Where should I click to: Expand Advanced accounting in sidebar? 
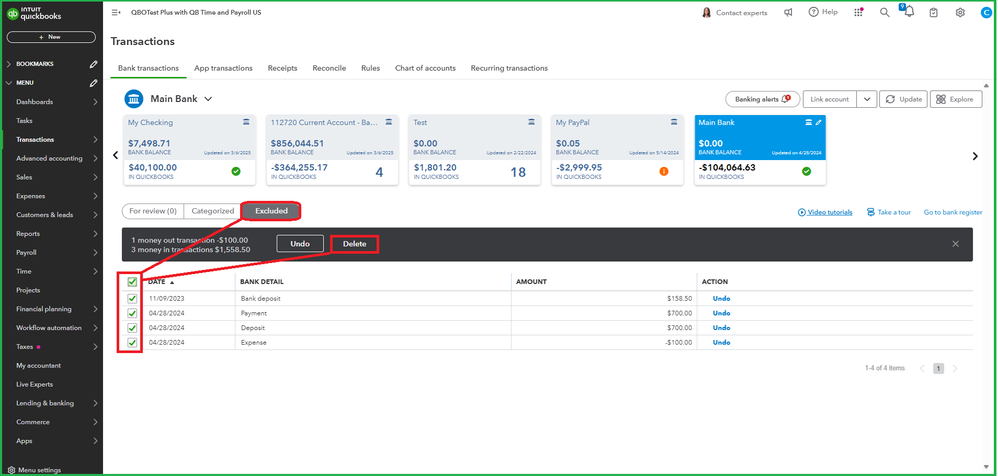(95, 158)
